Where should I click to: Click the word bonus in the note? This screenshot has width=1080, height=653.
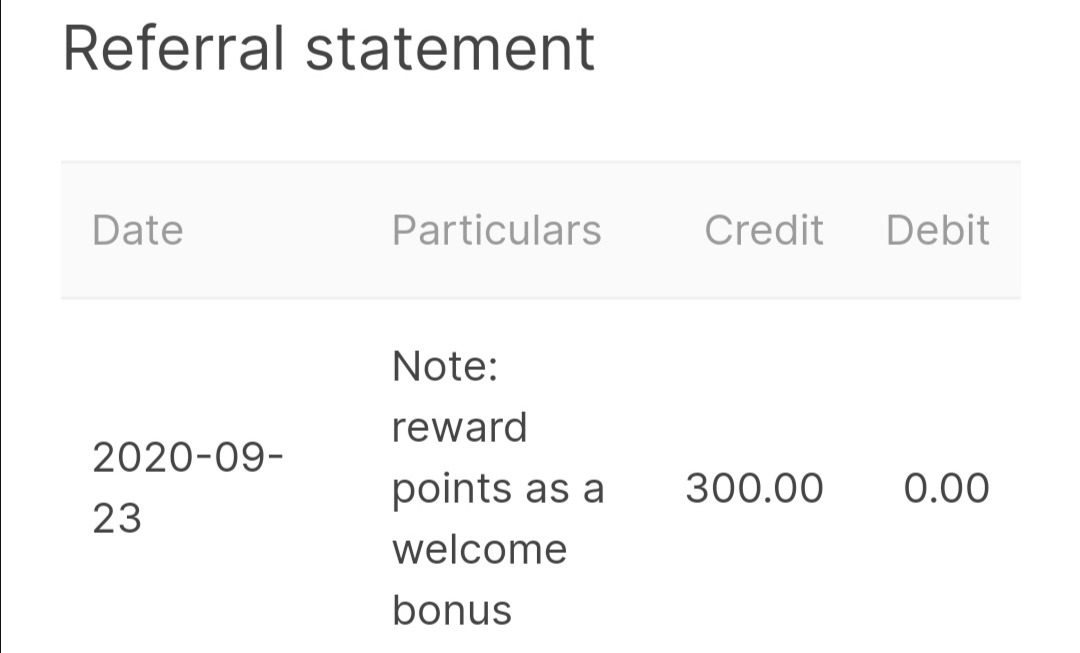click(452, 610)
